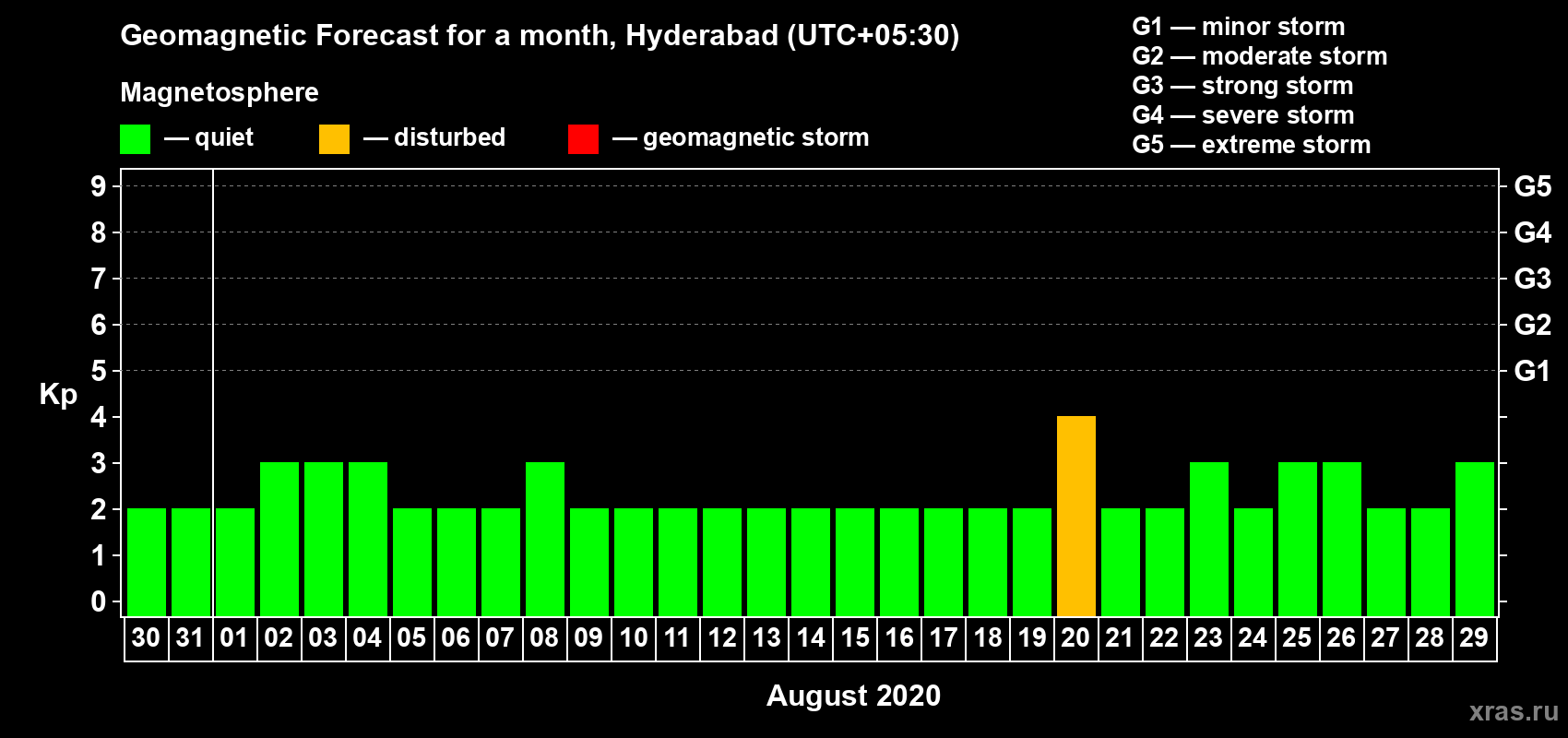Click the date label 20

point(1075,637)
